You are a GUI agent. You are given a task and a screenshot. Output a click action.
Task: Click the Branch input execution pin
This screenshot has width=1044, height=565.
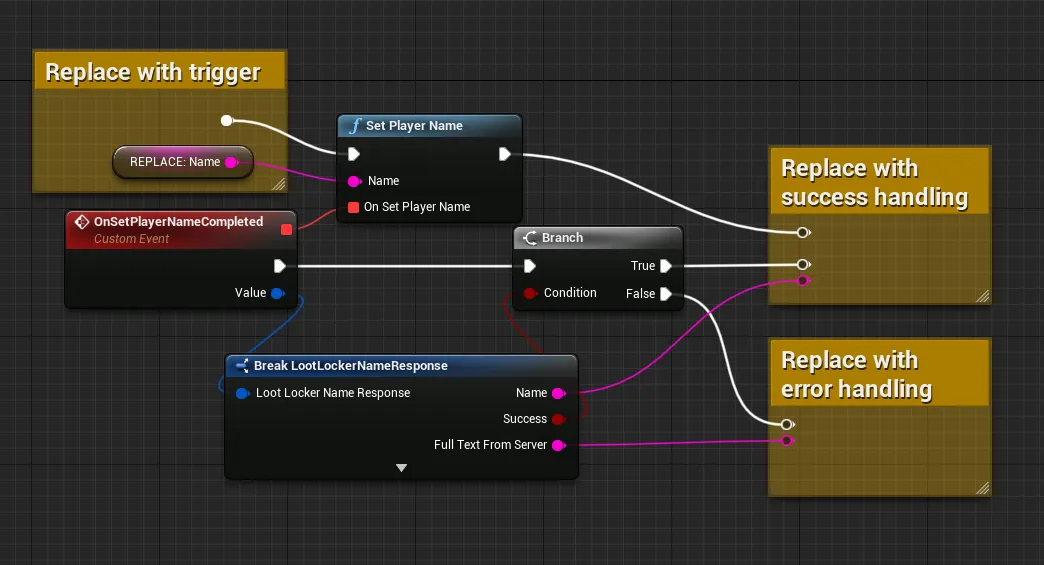click(x=529, y=266)
